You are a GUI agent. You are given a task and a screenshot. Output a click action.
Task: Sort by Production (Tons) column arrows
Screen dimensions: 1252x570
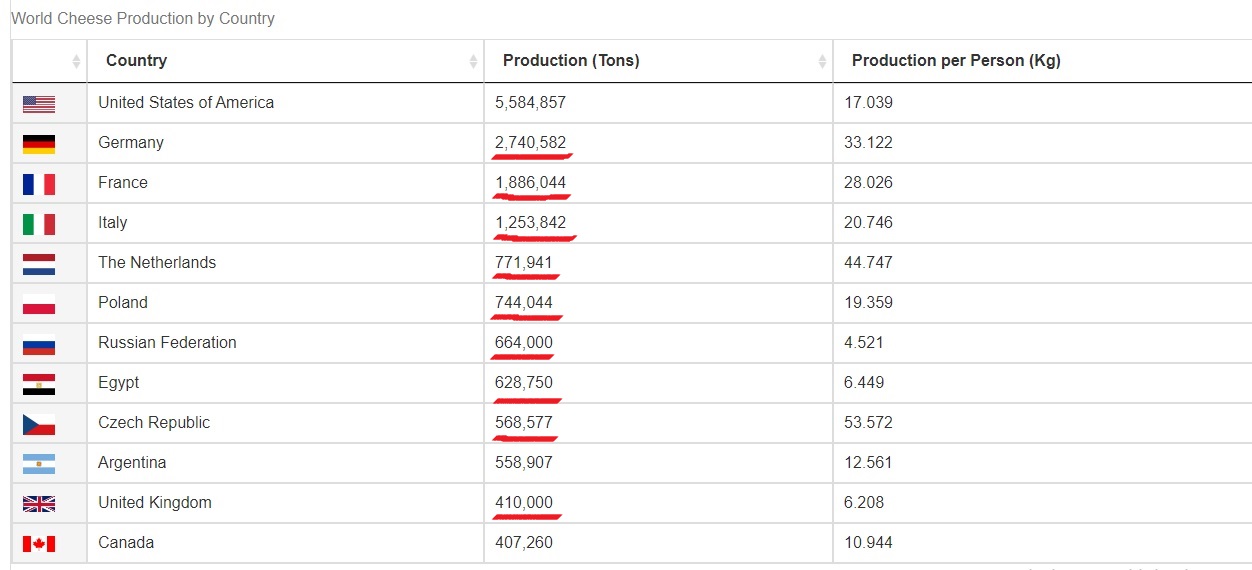(x=822, y=62)
